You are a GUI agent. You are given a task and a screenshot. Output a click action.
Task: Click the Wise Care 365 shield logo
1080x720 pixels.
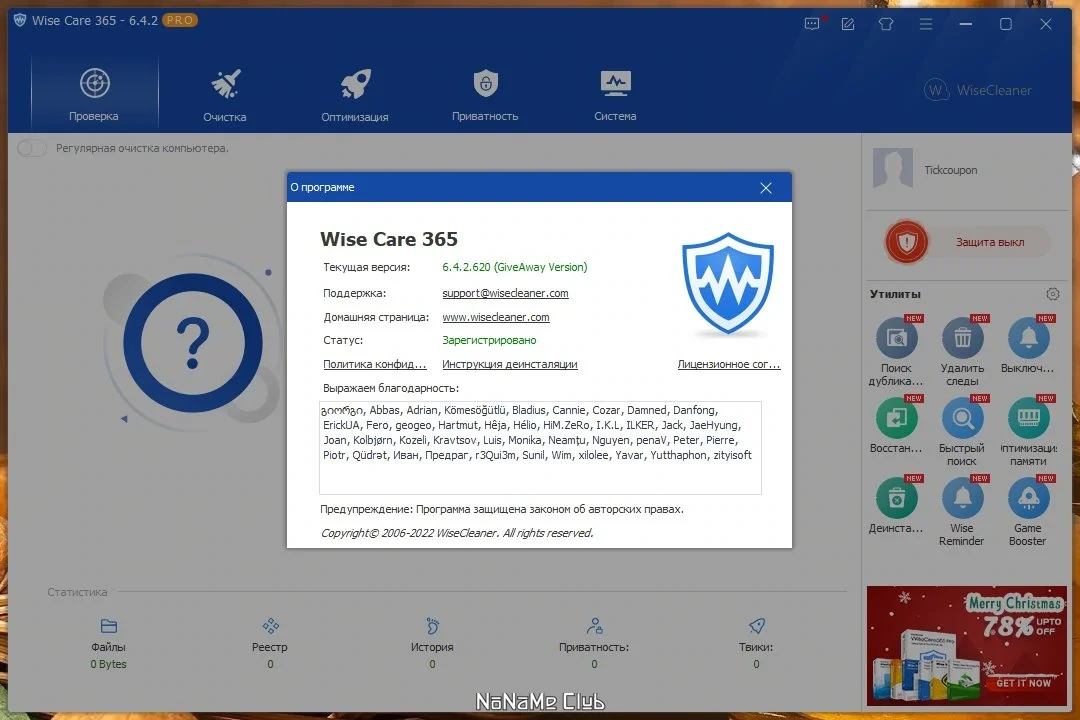(728, 284)
